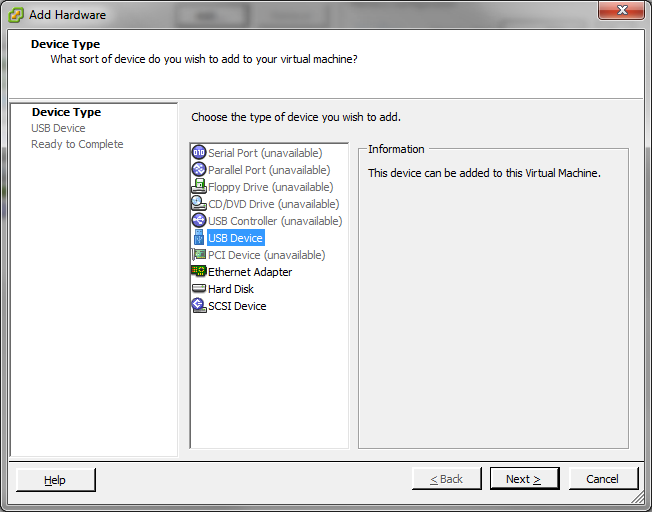Open the Help button

56,480
